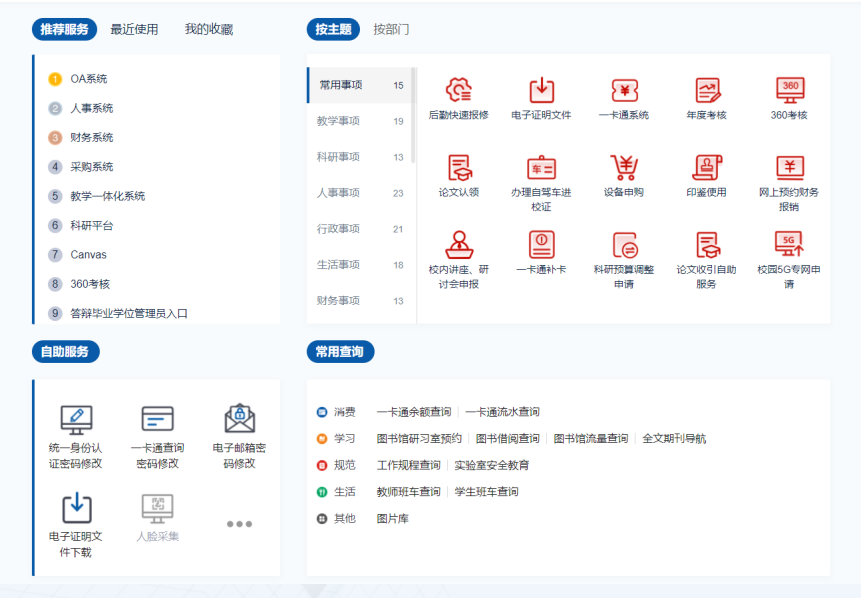
Task: Open the 设备申购 shopping cart icon
Action: pyautogui.click(x=624, y=168)
